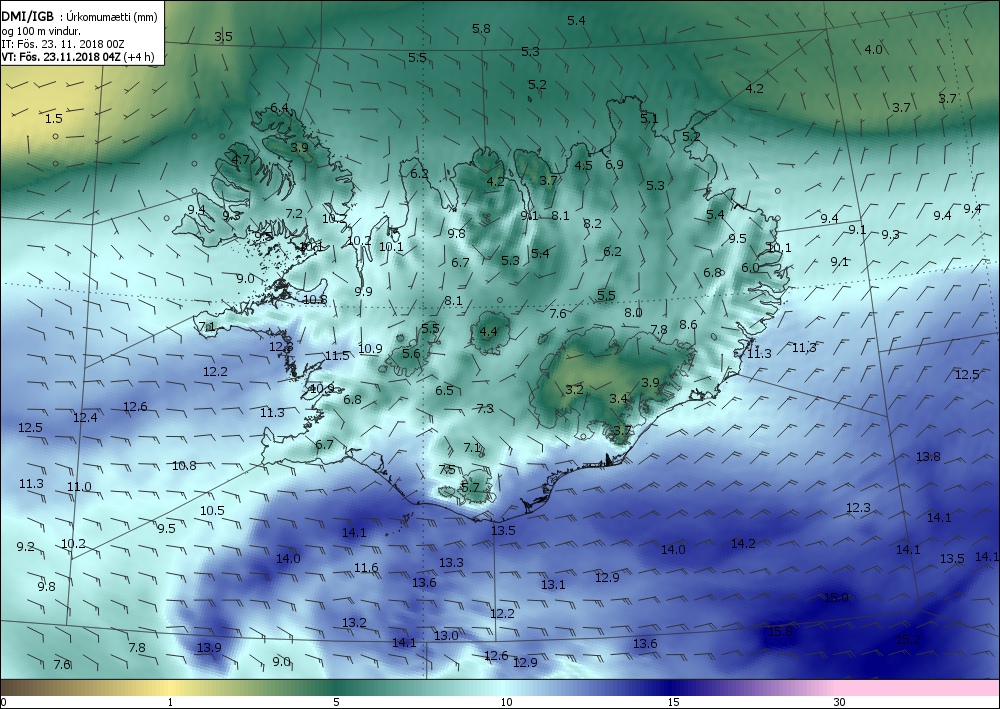The image size is (1000, 709).
Task: Click the 1.5 value in the yellow area
Action: (x=54, y=119)
